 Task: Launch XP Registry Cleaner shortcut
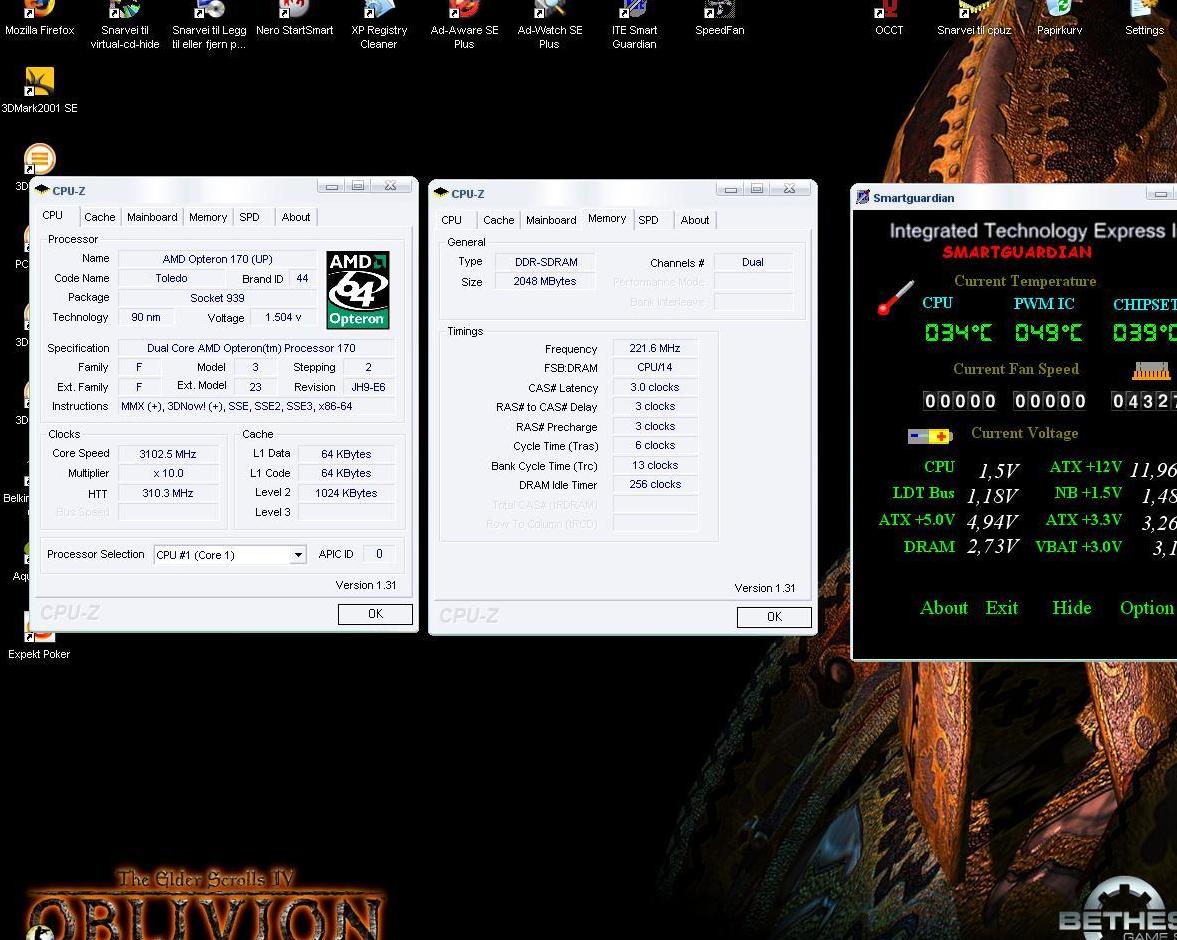click(x=379, y=26)
